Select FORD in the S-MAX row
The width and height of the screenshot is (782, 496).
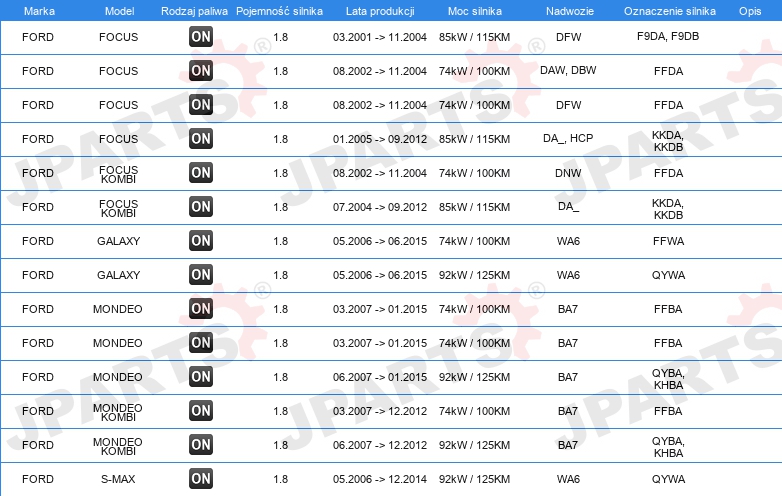point(38,479)
